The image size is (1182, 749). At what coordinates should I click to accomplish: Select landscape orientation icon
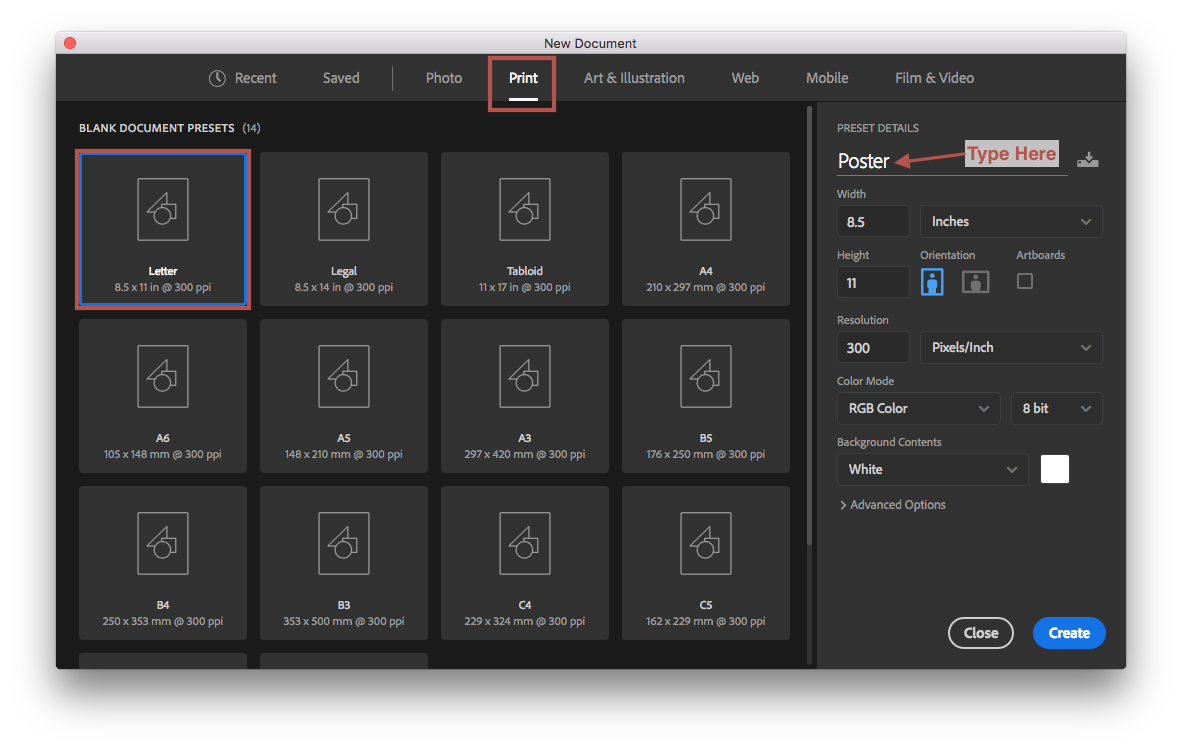tap(975, 282)
